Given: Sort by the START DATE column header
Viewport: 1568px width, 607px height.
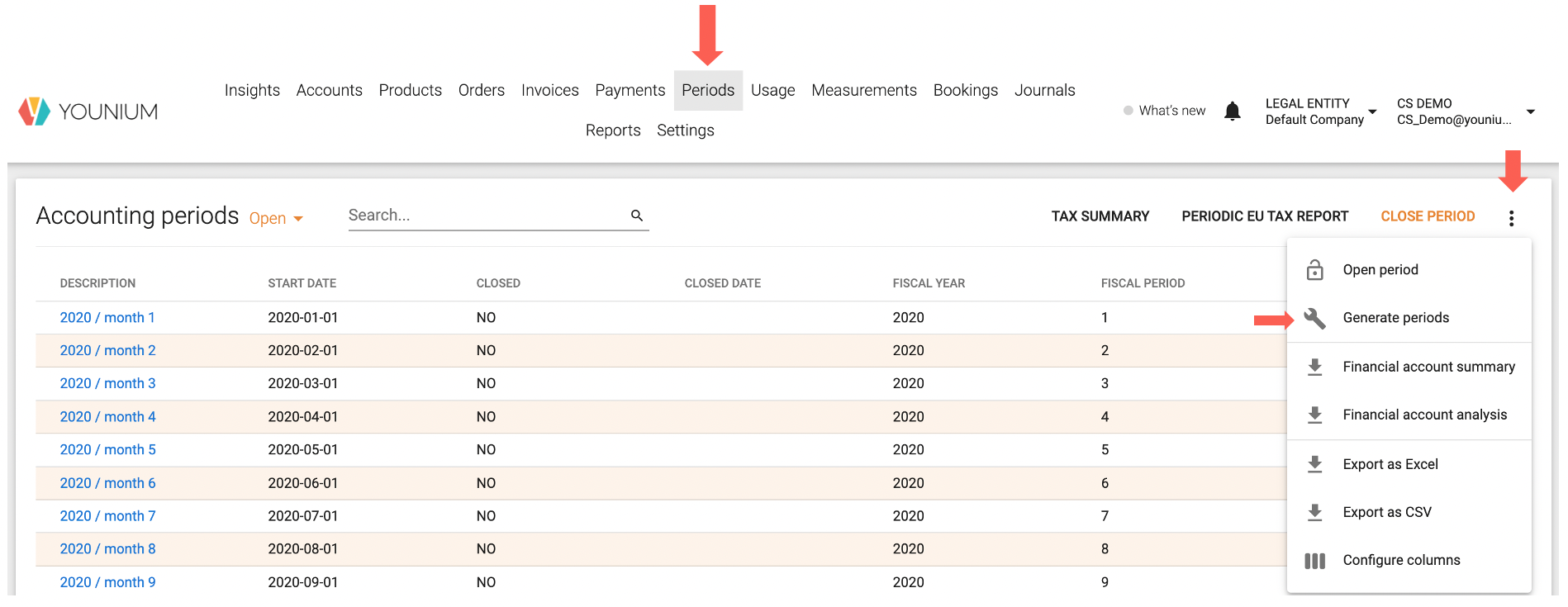Looking at the screenshot, I should (x=302, y=283).
